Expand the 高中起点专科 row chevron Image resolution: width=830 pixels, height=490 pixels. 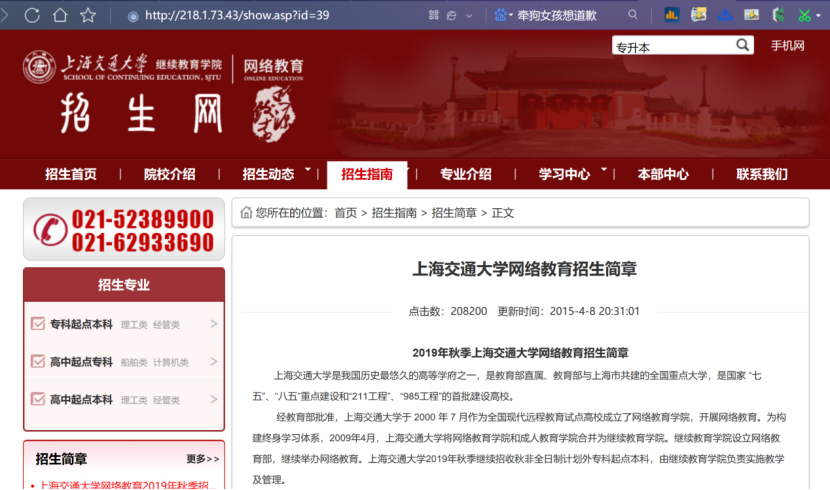[x=214, y=361]
